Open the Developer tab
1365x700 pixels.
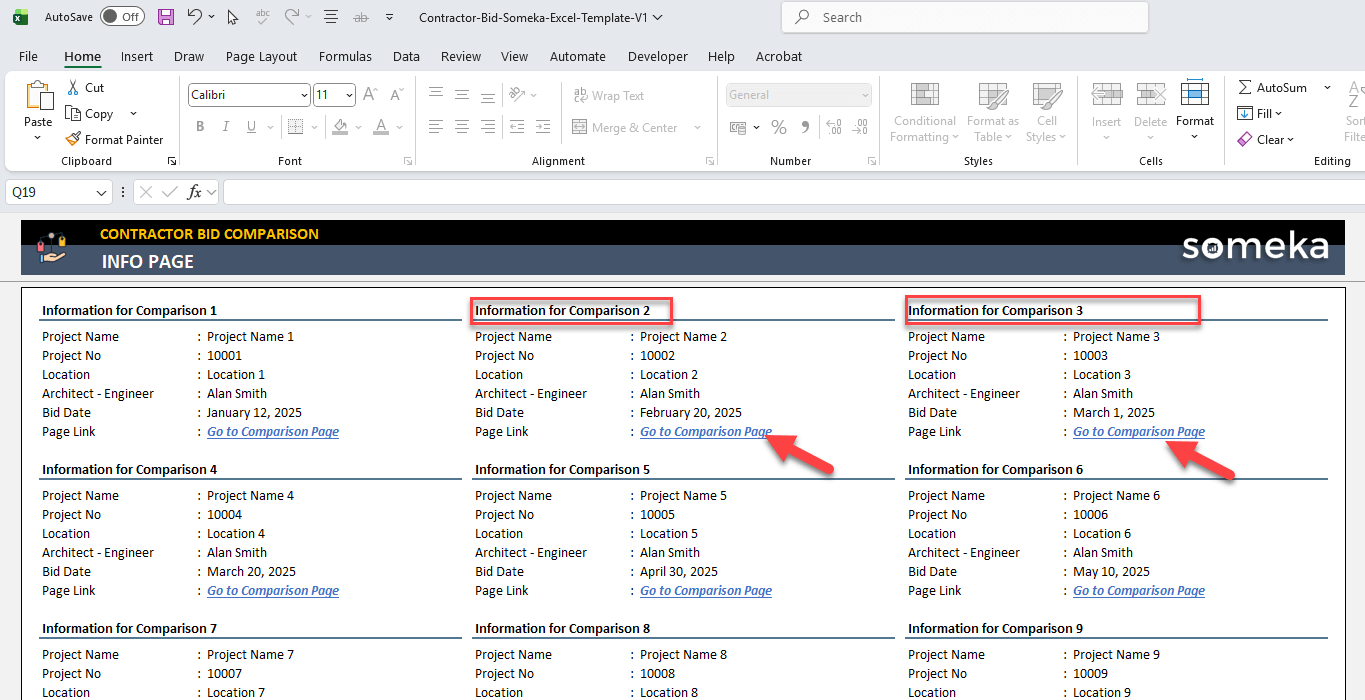657,57
